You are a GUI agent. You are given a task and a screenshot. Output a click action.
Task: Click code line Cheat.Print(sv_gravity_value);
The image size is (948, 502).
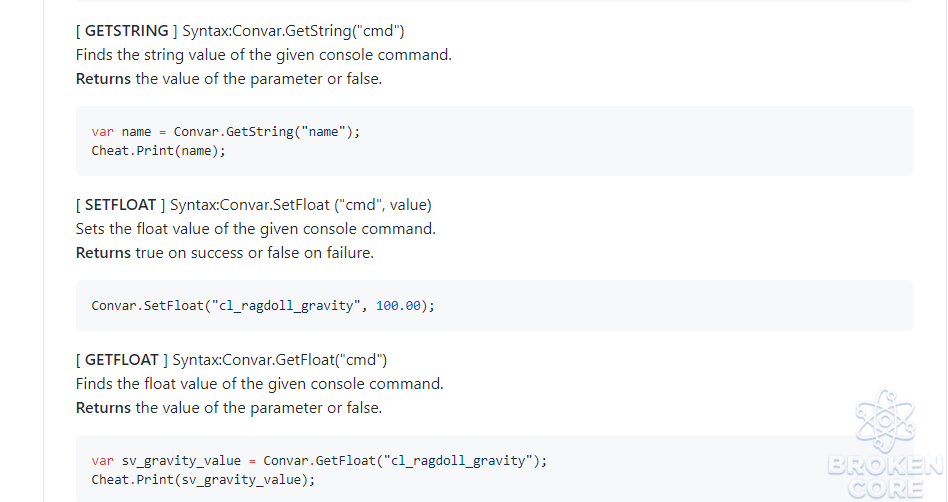coord(203,480)
